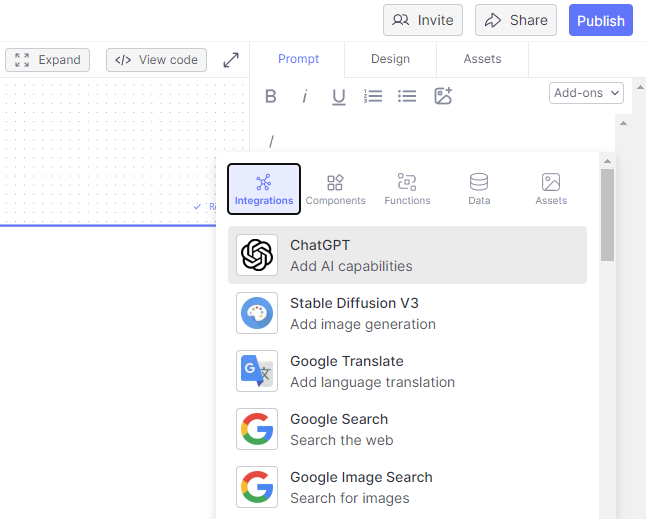Image resolution: width=646 pixels, height=519 pixels.
Task: Click the prompt editor scroll up arrow
Action: (623, 123)
